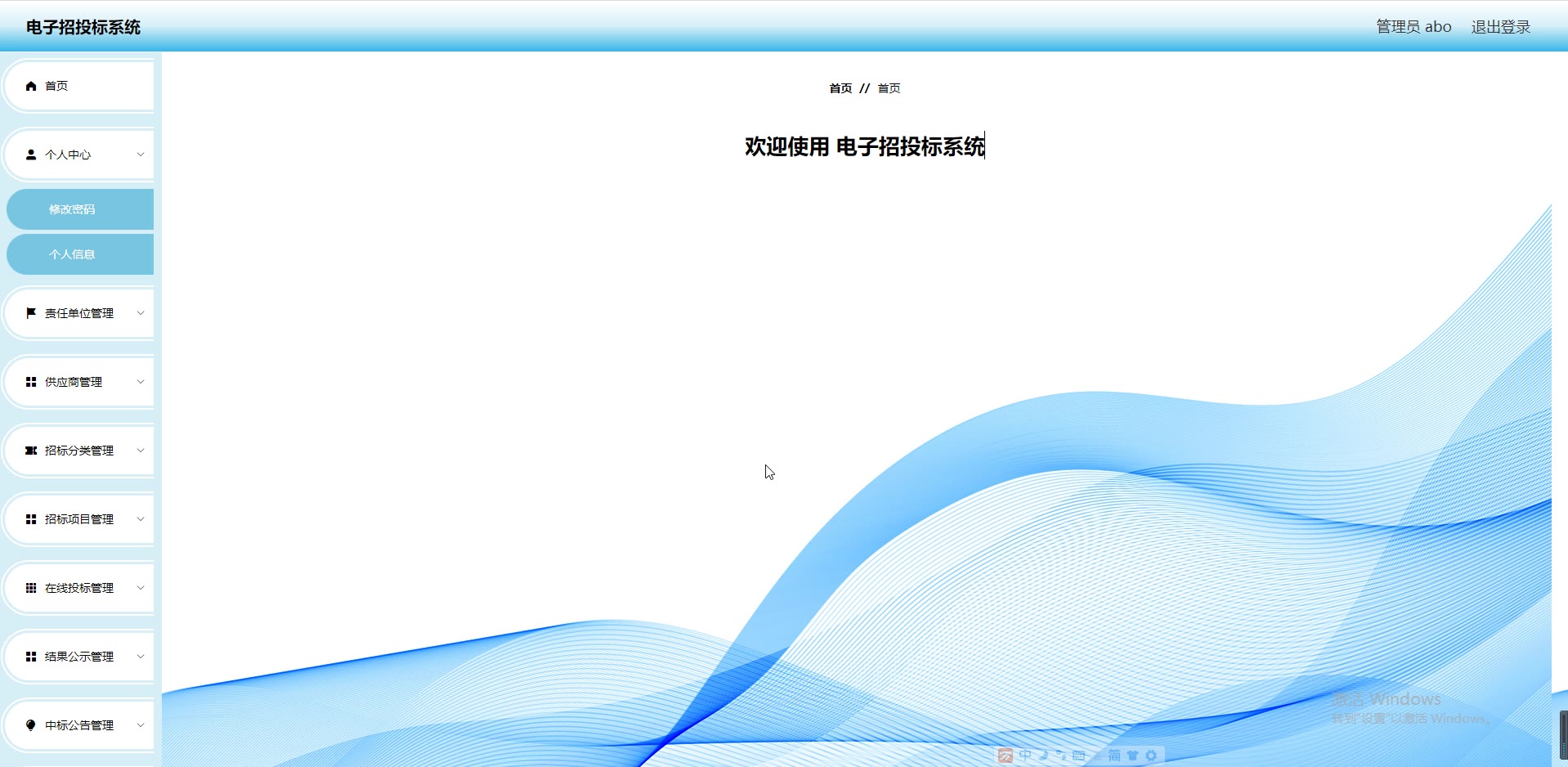
Task: Select the 中标公告管理 menu label
Action: [79, 725]
